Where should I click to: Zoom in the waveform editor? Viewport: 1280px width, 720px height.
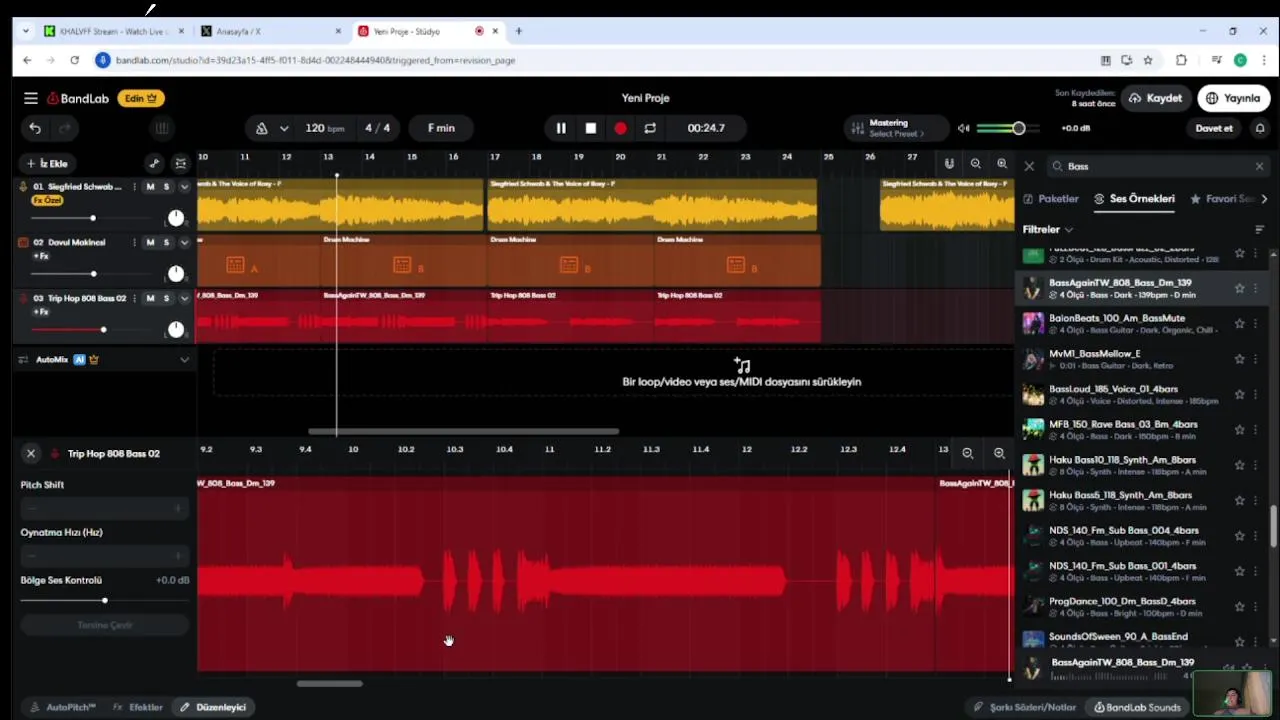pos(999,453)
